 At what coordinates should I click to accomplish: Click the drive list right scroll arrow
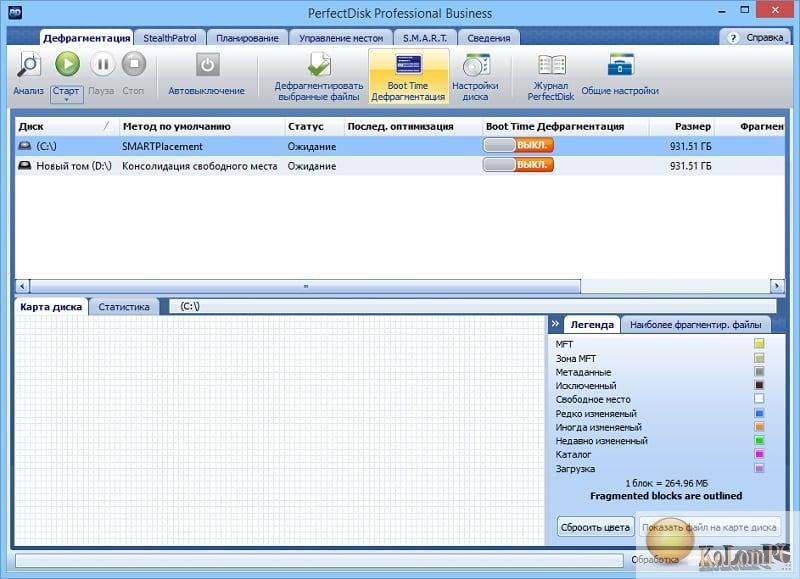[777, 286]
